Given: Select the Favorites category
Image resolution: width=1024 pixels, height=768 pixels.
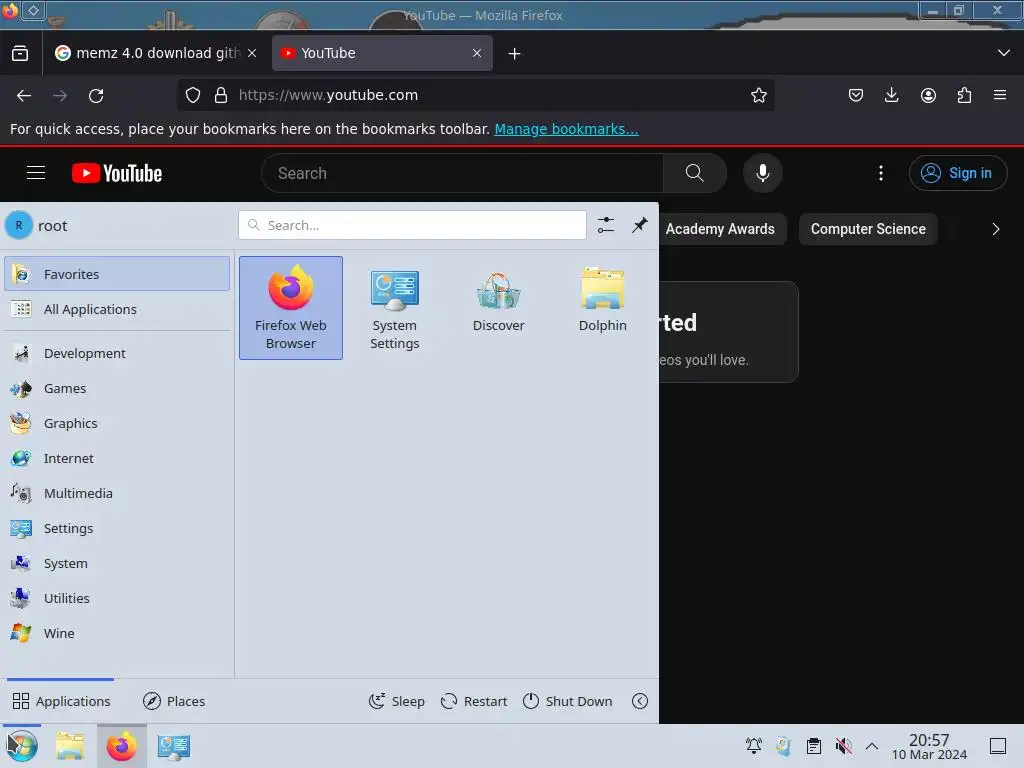Looking at the screenshot, I should pyautogui.click(x=117, y=274).
